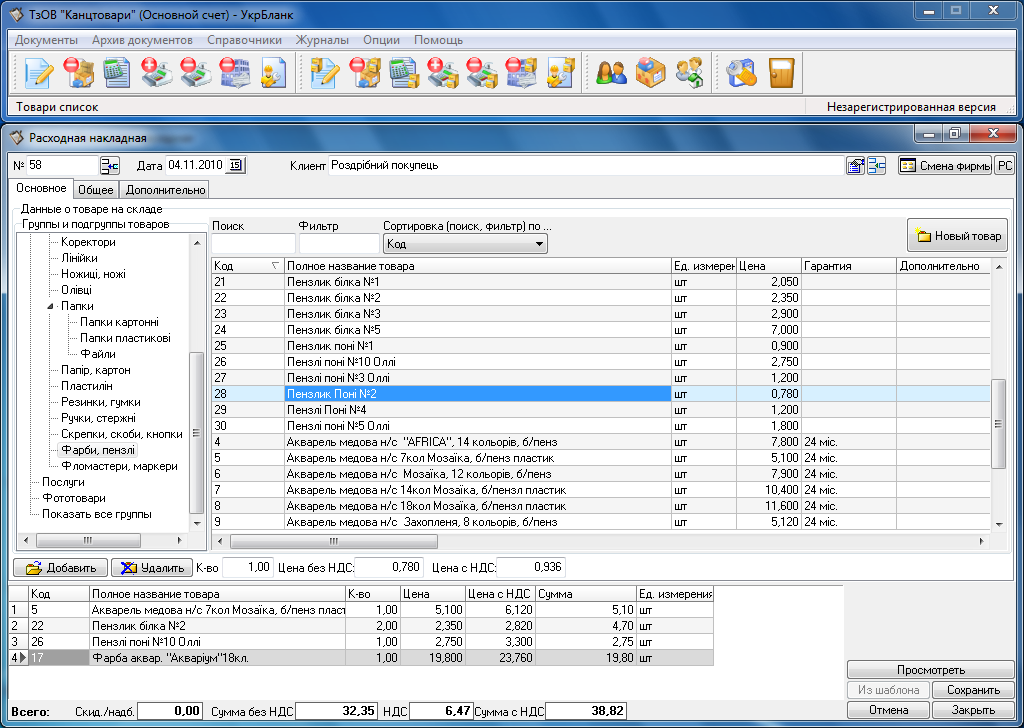Collapse the Папки tree group

click(51, 306)
